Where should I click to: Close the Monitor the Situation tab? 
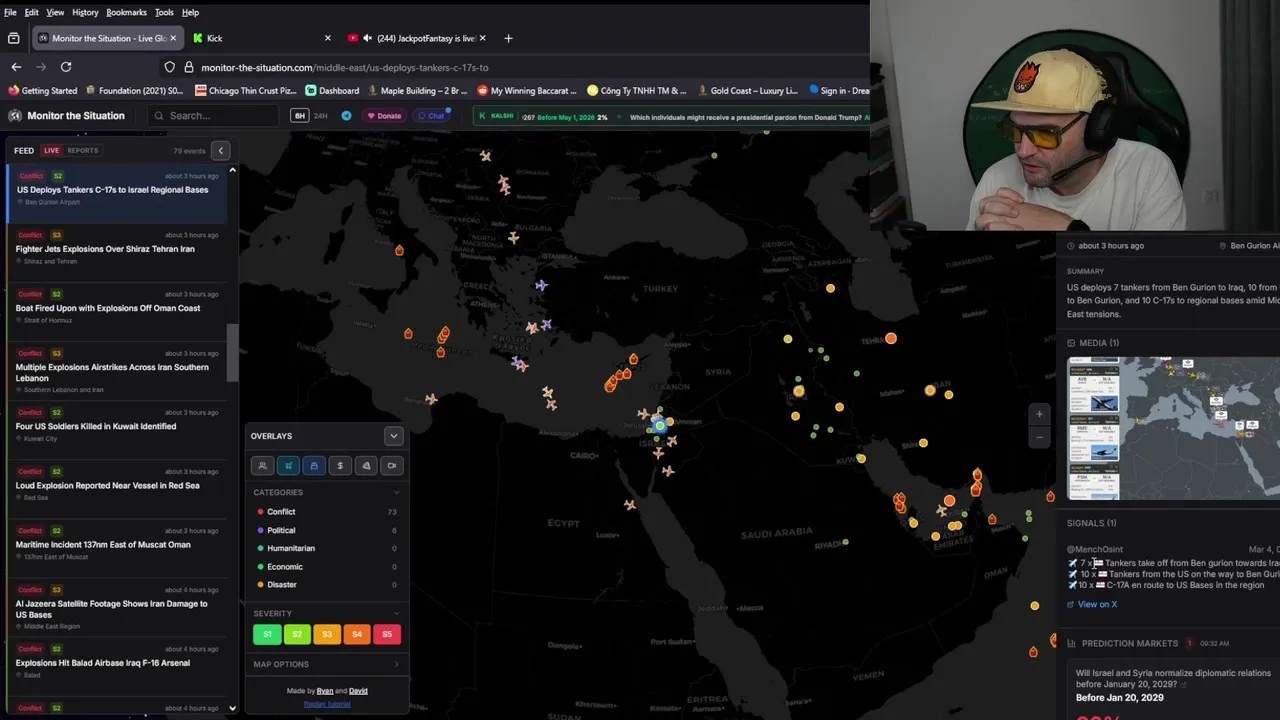click(x=173, y=38)
